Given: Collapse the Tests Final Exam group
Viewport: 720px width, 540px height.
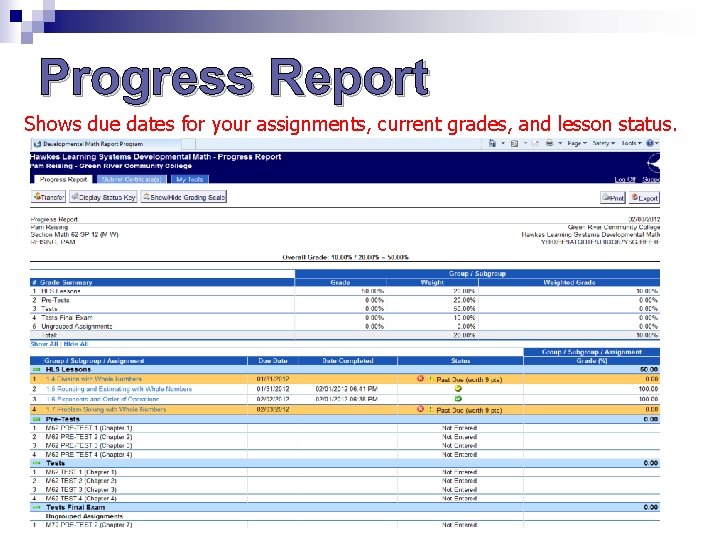Looking at the screenshot, I should (x=36, y=507).
